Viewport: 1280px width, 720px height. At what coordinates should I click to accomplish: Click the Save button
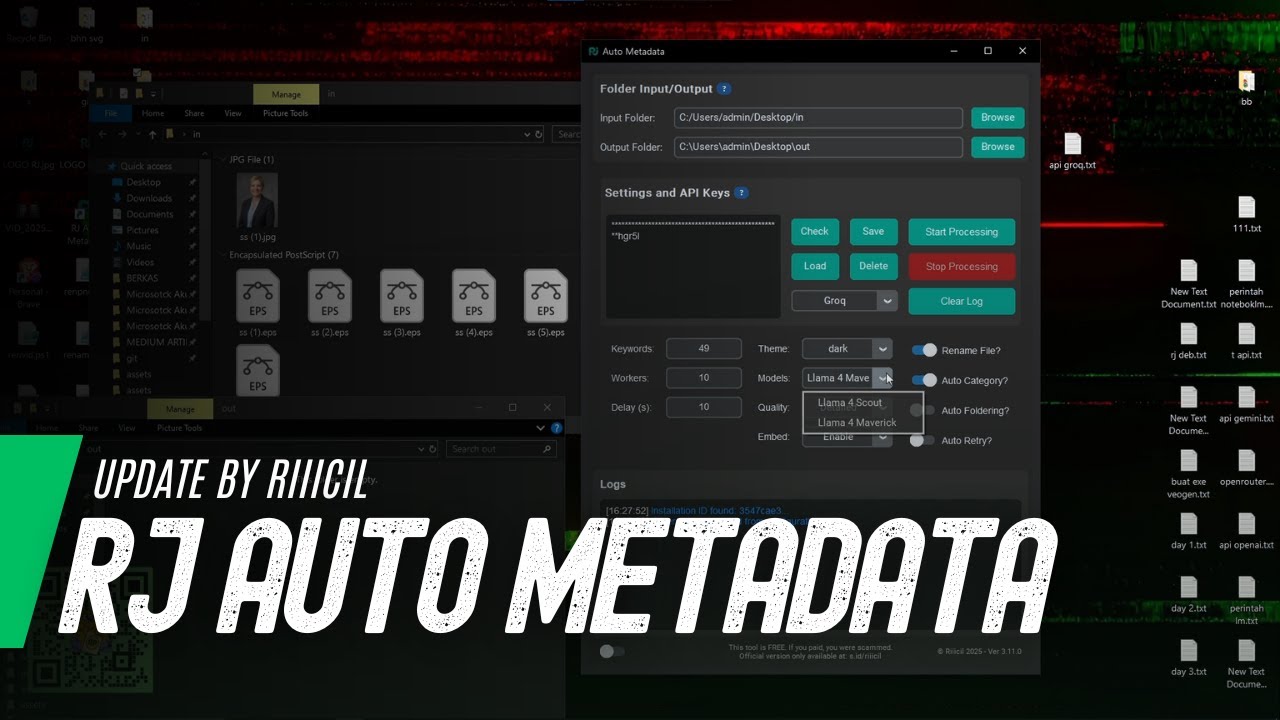pos(873,231)
